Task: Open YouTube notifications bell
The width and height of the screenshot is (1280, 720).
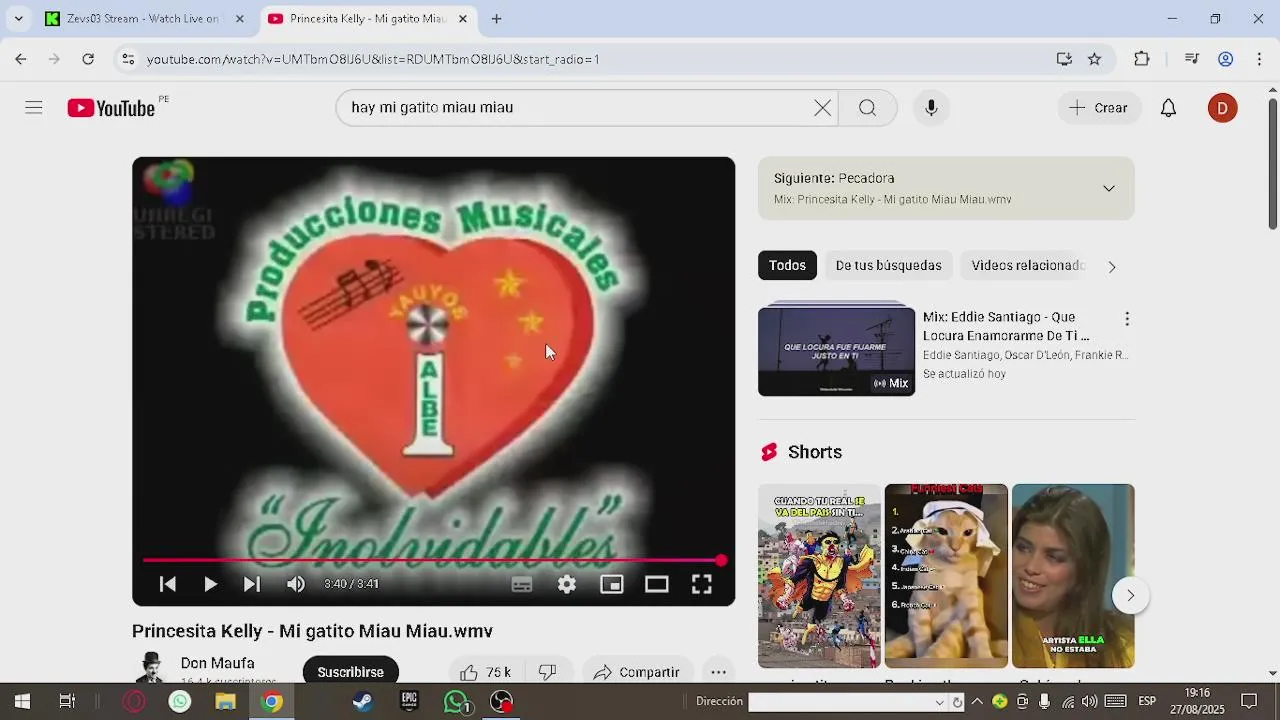Action: point(1168,108)
